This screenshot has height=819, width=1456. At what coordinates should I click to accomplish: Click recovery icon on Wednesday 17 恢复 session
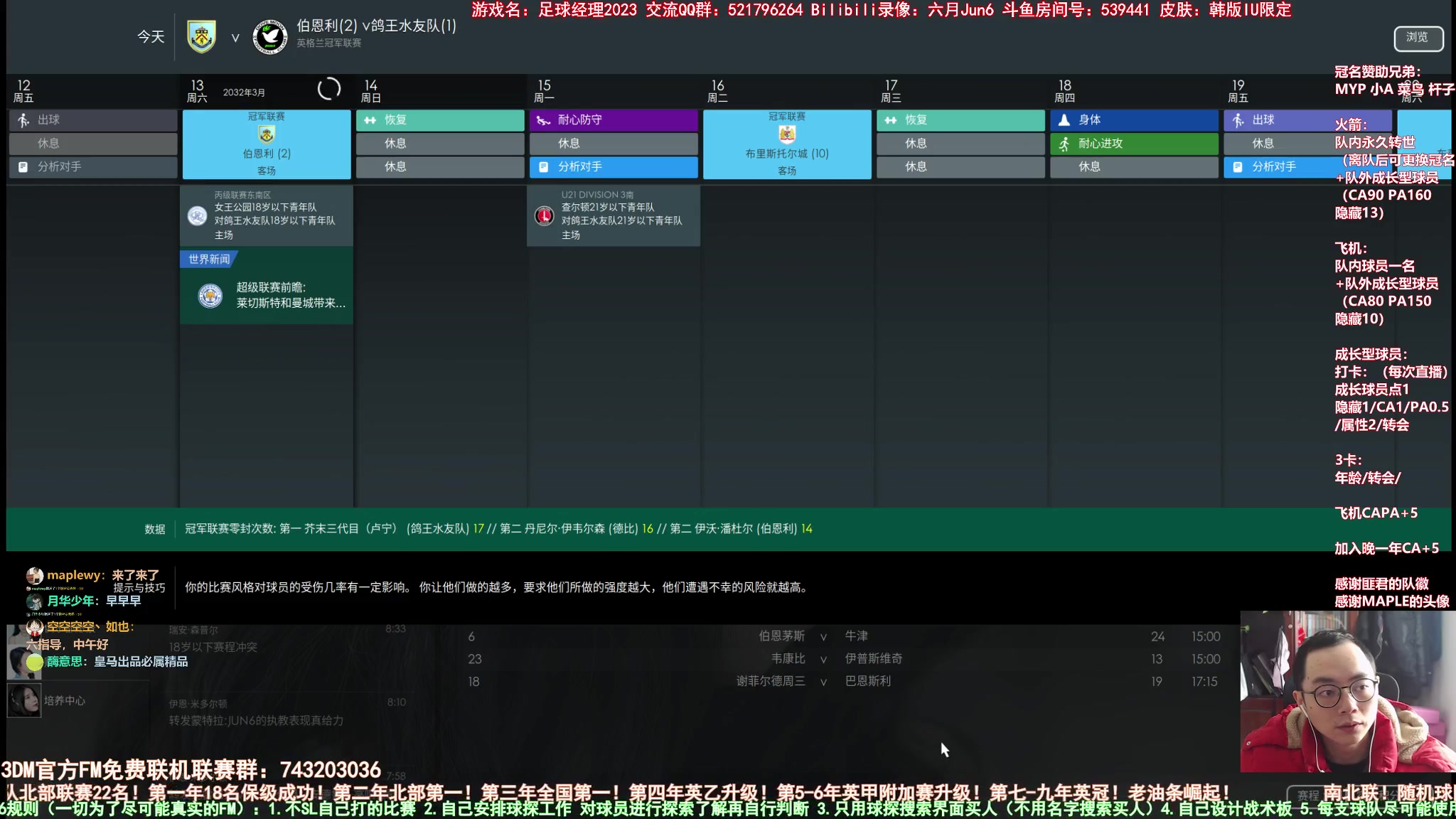click(891, 120)
